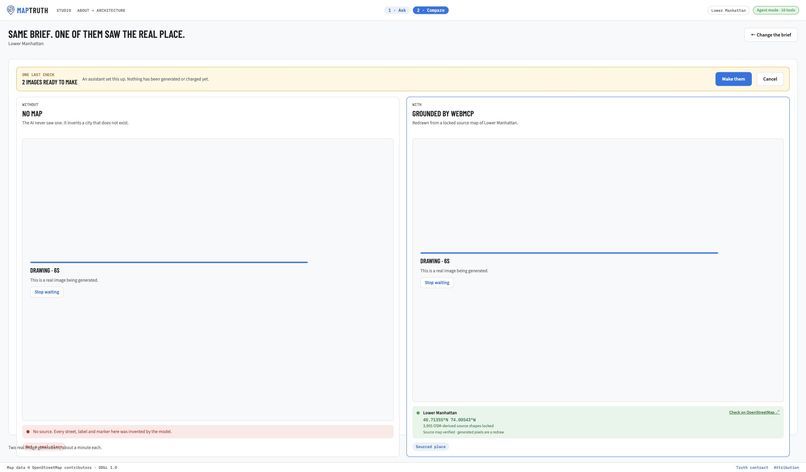Open the Truth contract footer link

coord(752,467)
